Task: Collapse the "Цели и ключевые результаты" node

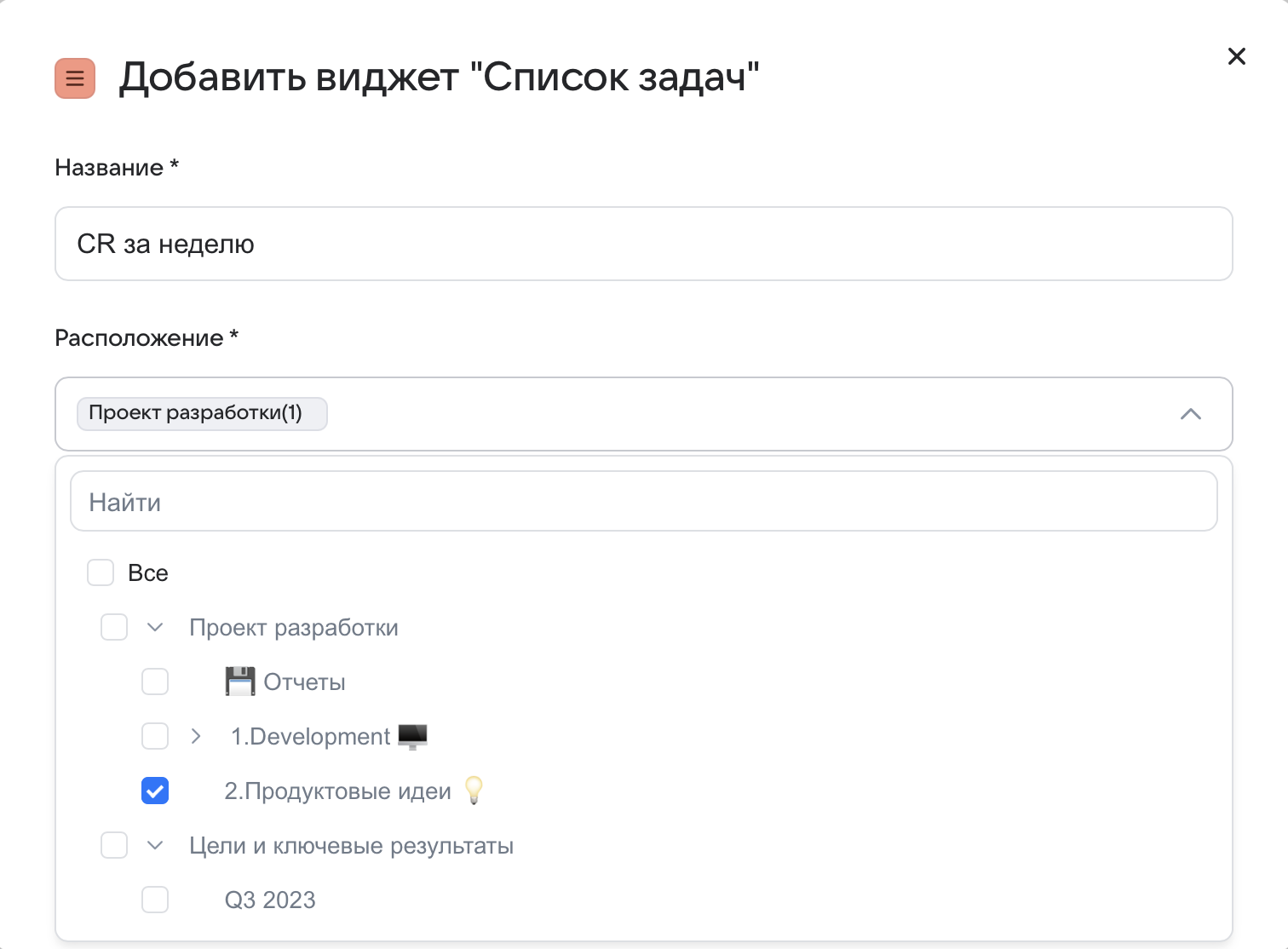Action: point(155,845)
